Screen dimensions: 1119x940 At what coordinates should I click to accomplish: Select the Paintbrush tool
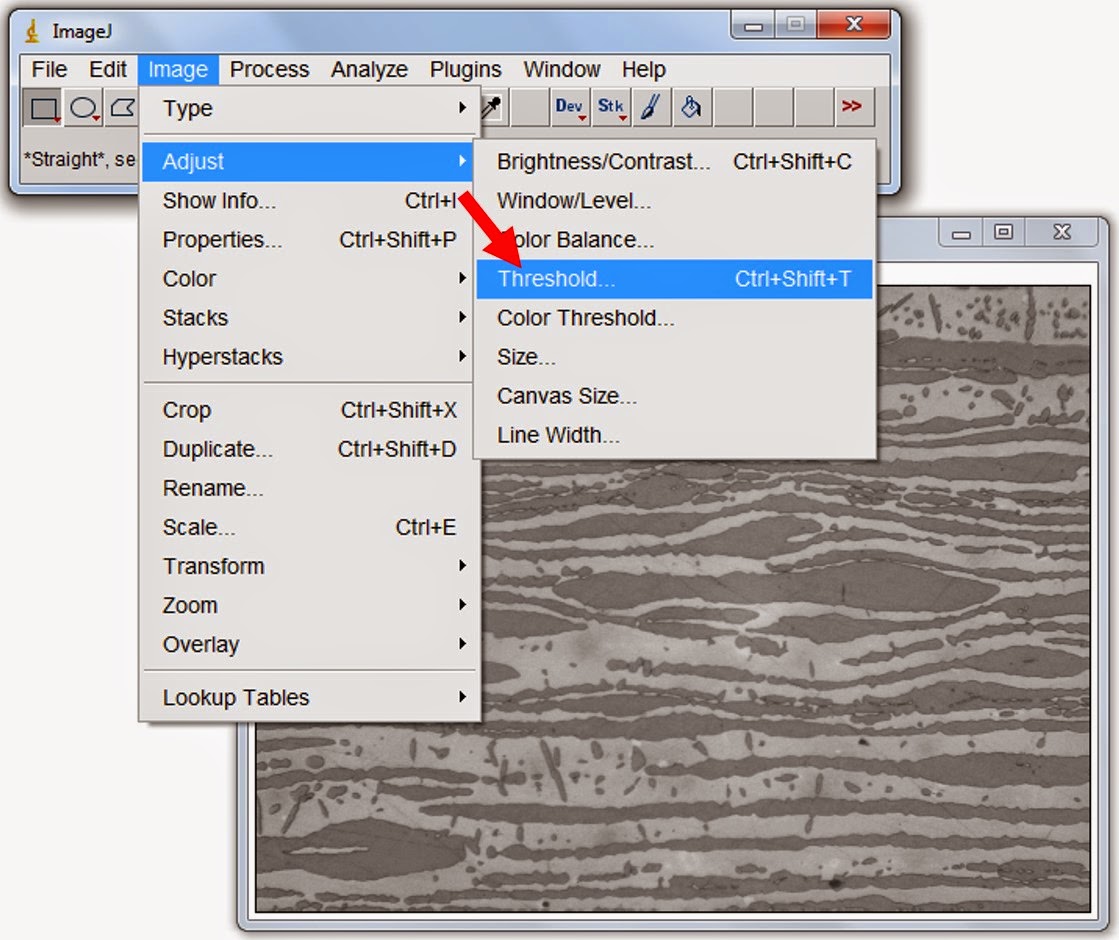click(651, 107)
